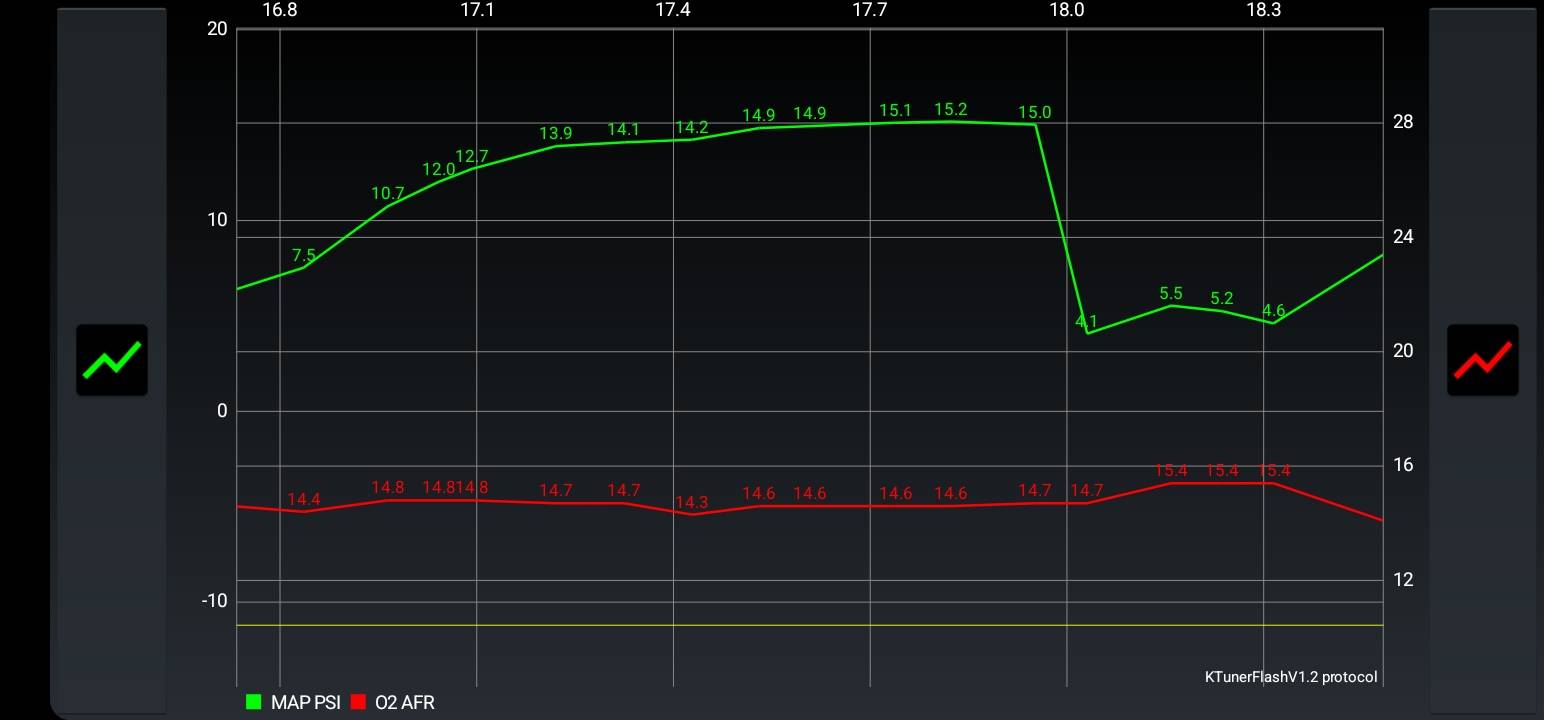The image size is (1544, 720).
Task: Tap the 12 right axis value
Action: pyautogui.click(x=1403, y=580)
